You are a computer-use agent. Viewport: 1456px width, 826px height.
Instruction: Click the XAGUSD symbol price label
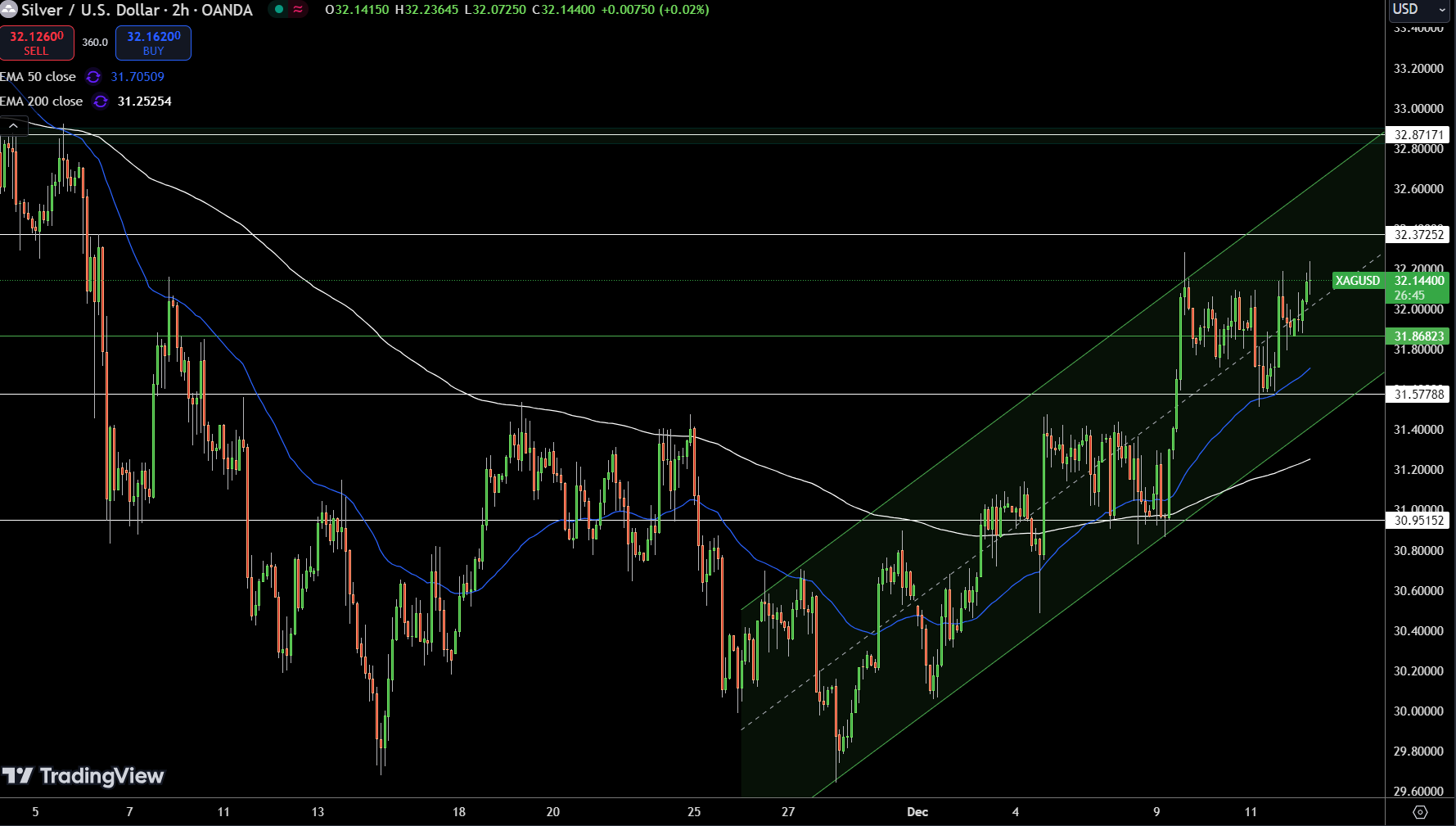[x=1358, y=281]
